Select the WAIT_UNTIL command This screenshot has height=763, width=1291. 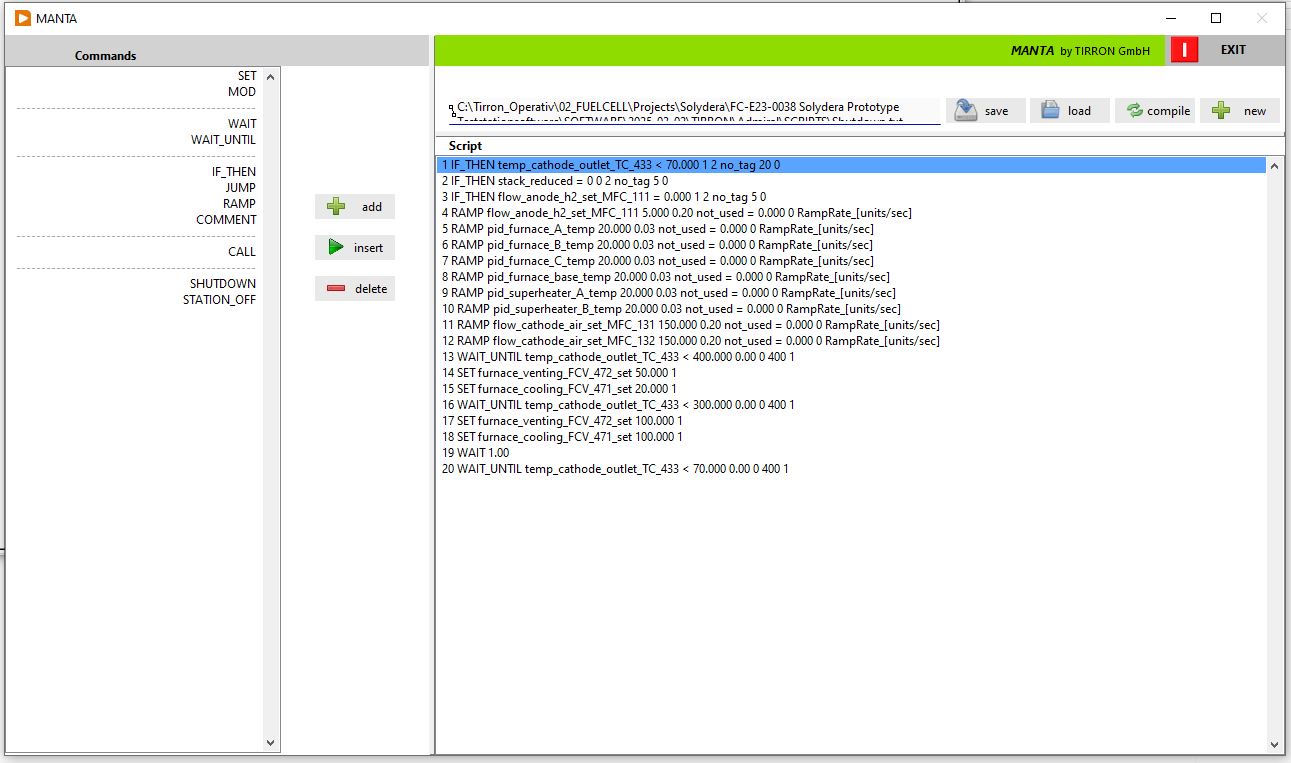pos(223,140)
